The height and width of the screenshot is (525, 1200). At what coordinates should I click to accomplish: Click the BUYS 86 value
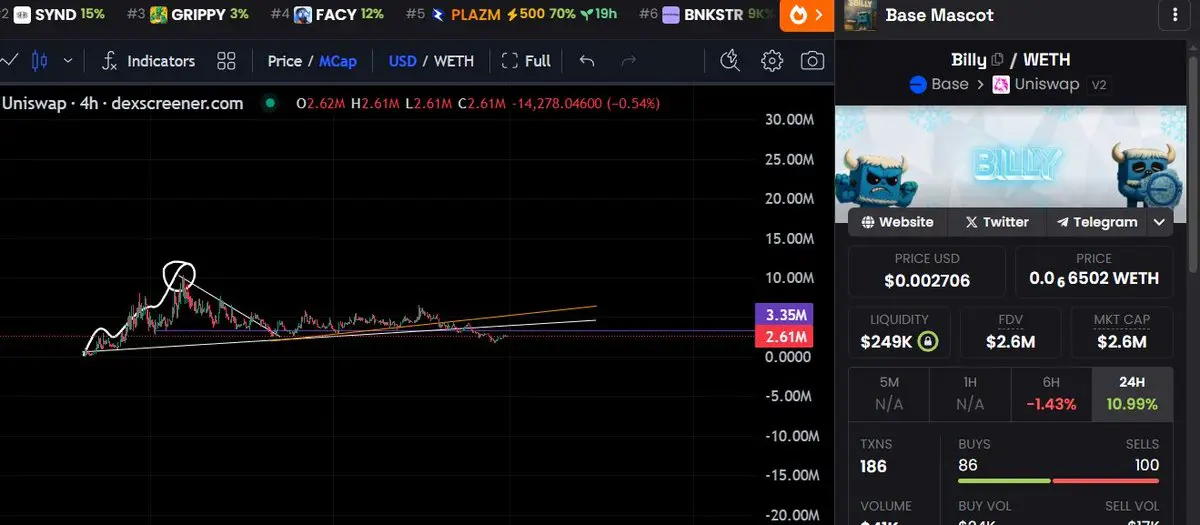tap(968, 465)
